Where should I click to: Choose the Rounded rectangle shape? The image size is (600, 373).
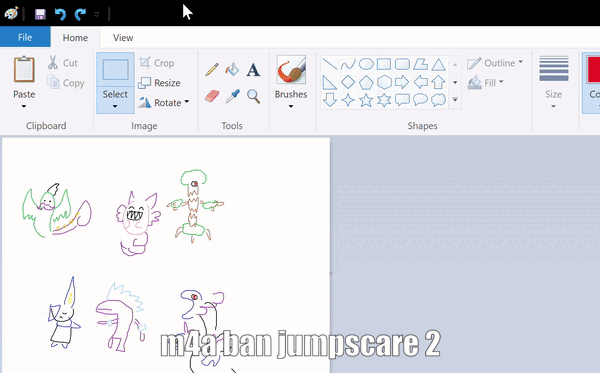[x=402, y=64]
